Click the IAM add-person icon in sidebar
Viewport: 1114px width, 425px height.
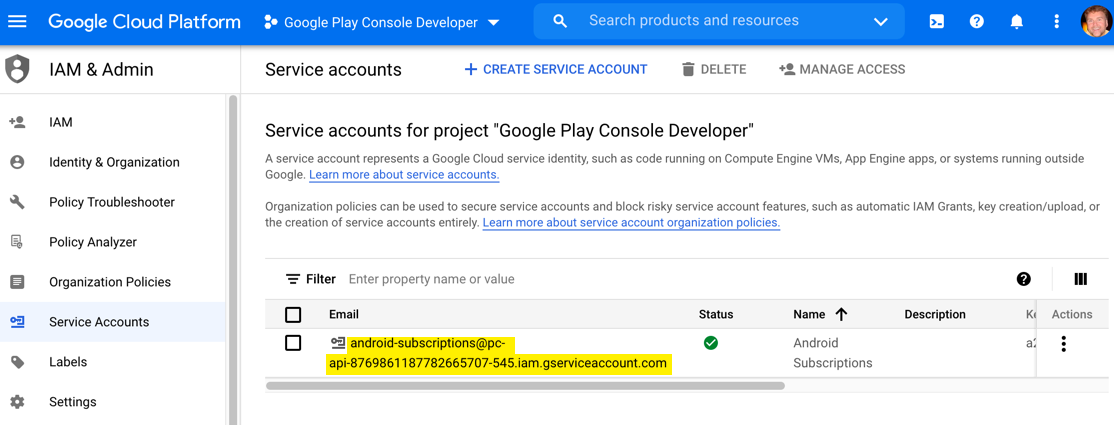click(17, 122)
